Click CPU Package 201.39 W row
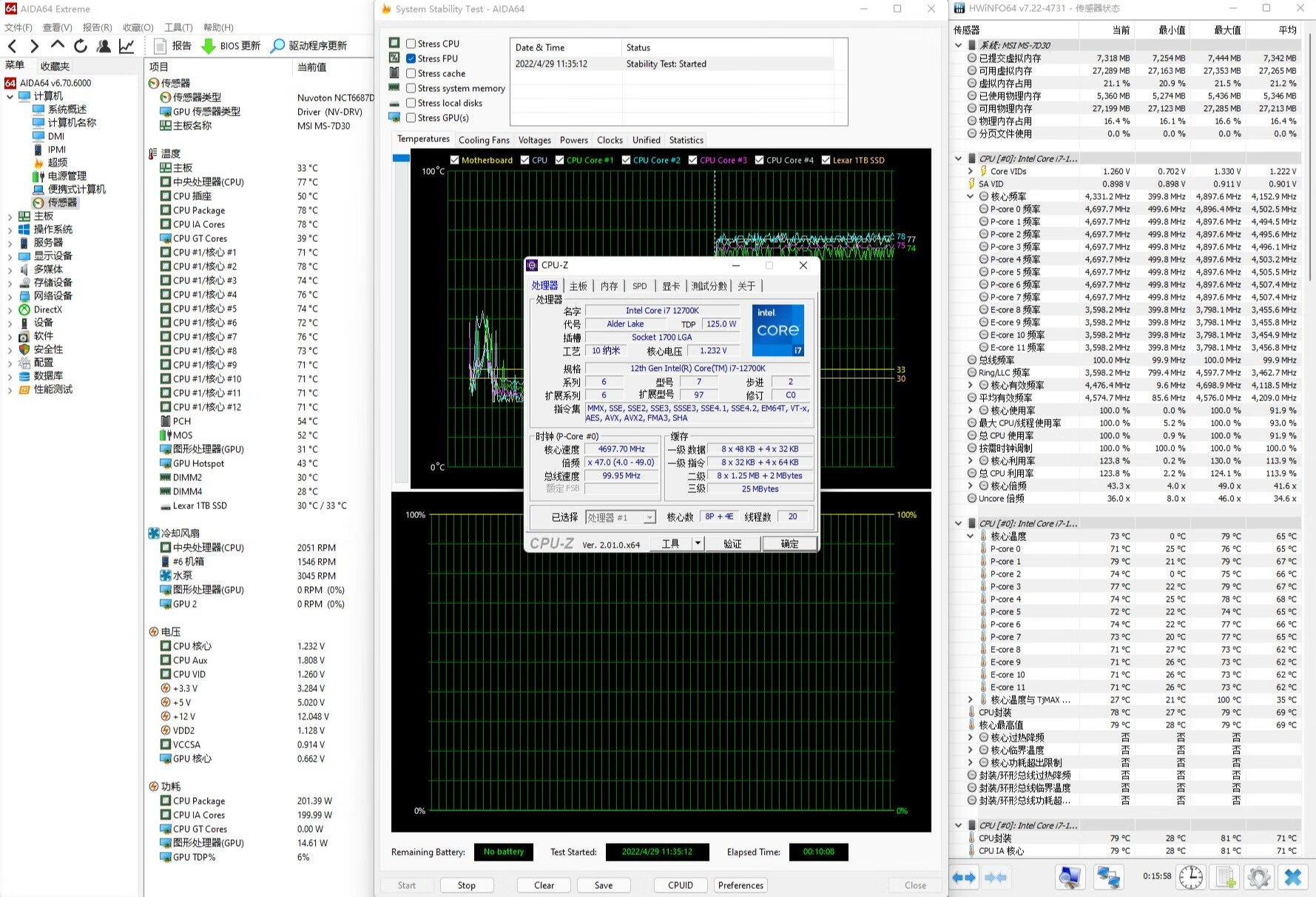Screen dimensions: 1316x897 tap(259, 801)
